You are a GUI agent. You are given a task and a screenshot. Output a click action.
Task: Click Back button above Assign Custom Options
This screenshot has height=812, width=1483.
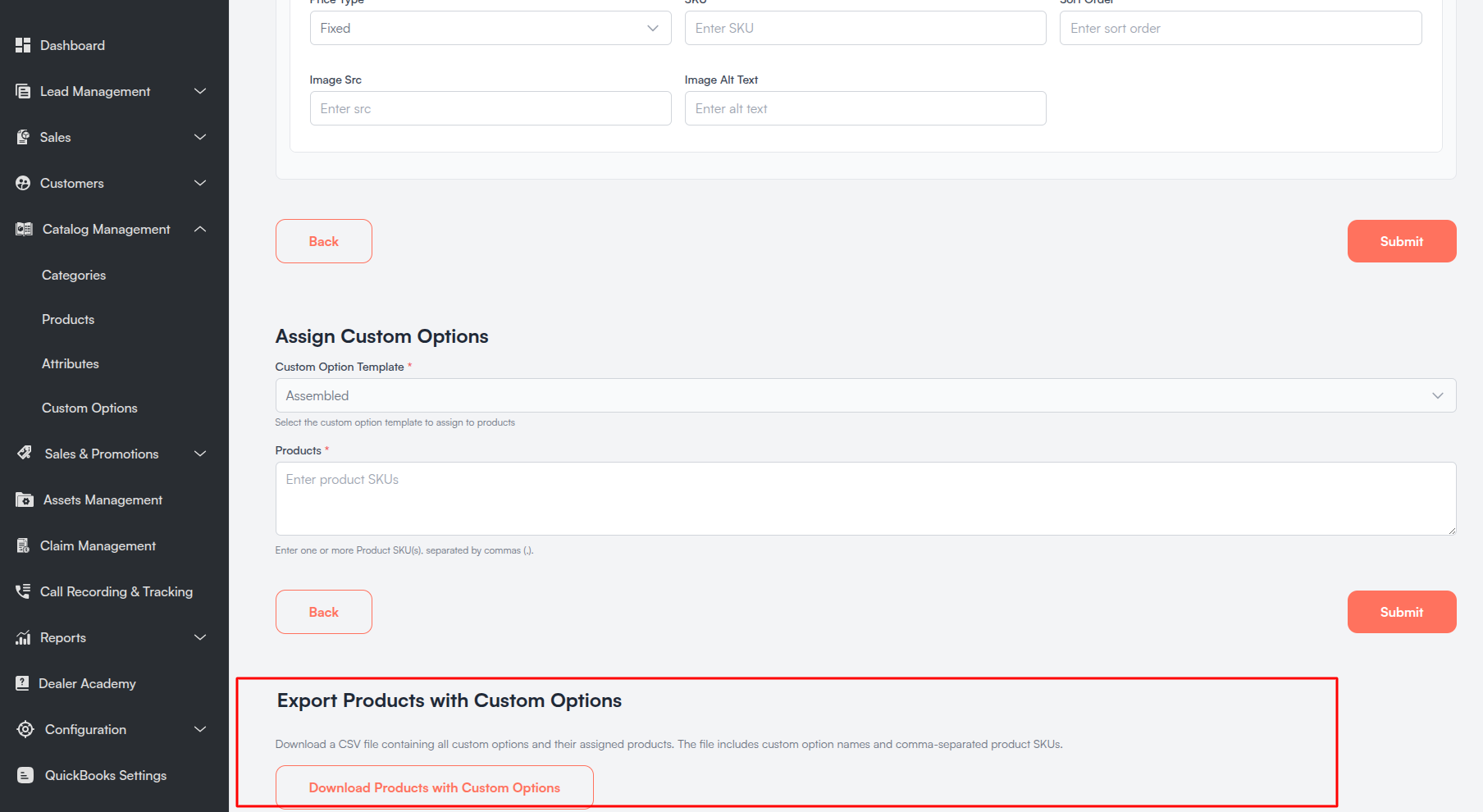click(x=324, y=241)
